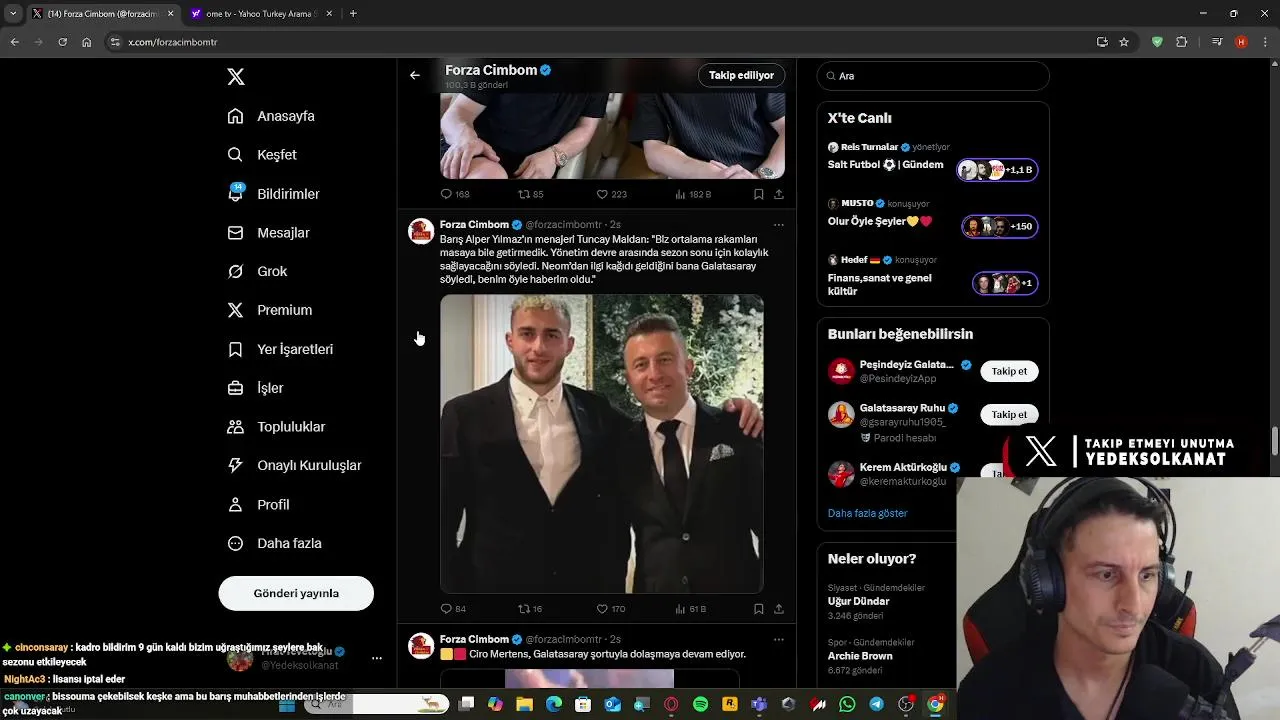Go to Chrome home page
This screenshot has width=1280, height=720.
pyautogui.click(x=86, y=42)
